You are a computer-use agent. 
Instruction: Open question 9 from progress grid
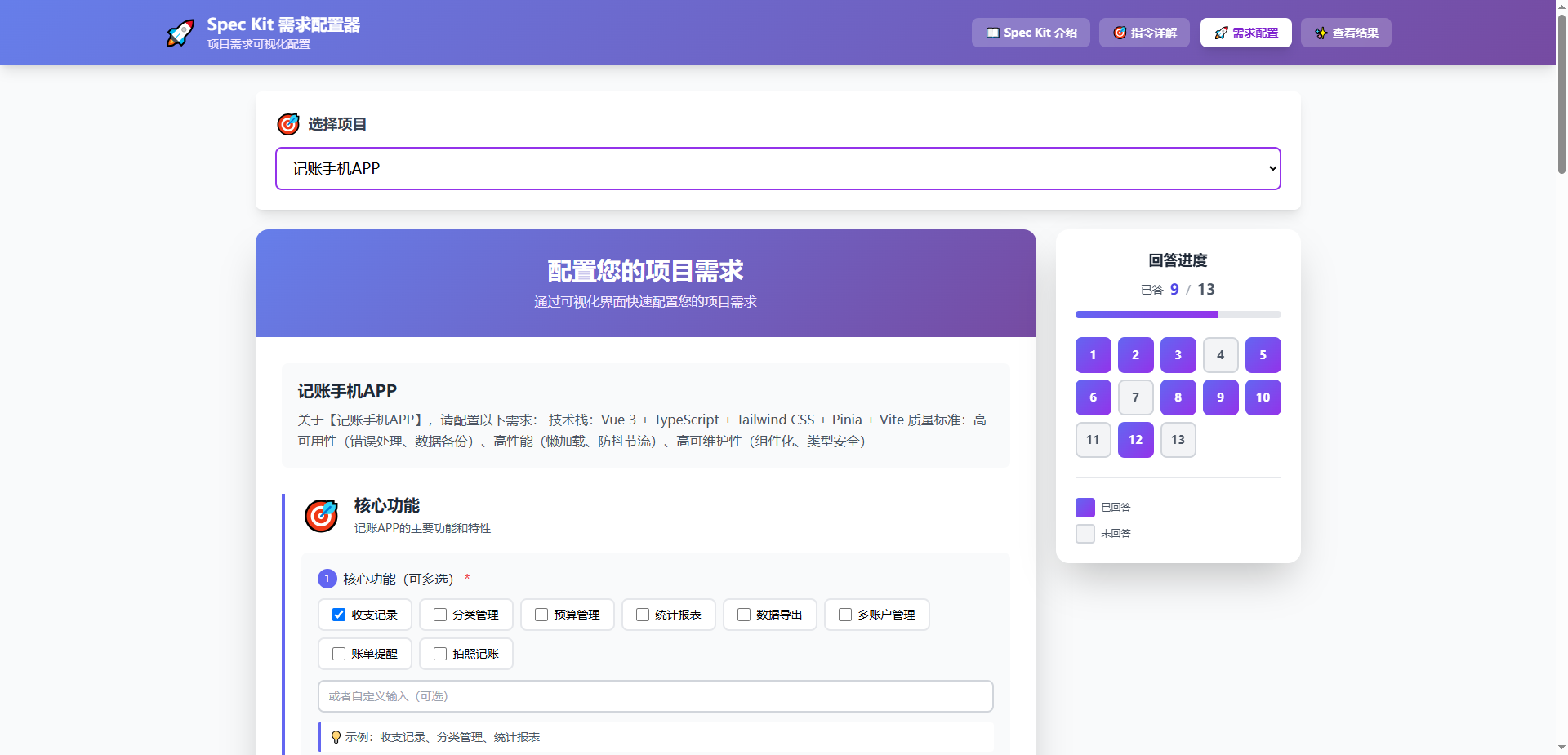point(1221,397)
